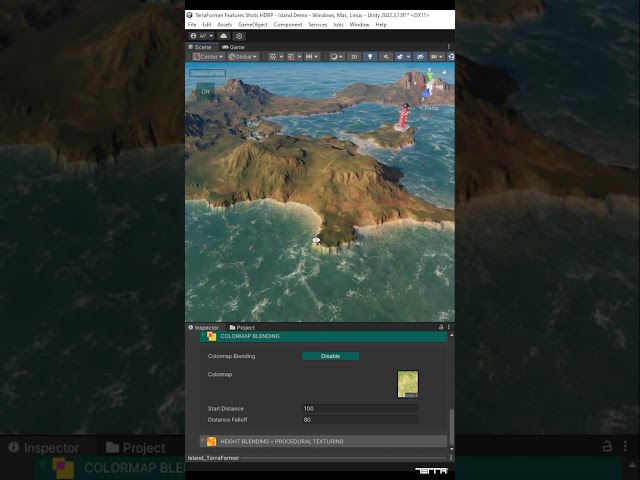Toggle scene audio icon
The width and height of the screenshot is (640, 480).
tap(386, 57)
